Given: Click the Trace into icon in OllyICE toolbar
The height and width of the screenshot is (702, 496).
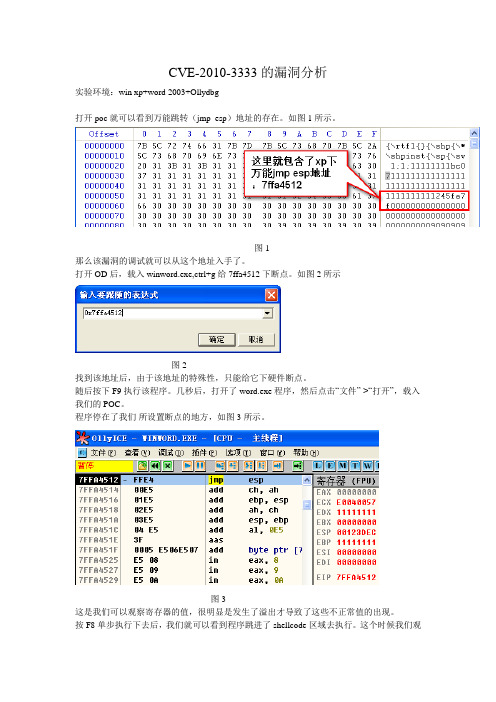Looking at the screenshot, I should pos(248,466).
